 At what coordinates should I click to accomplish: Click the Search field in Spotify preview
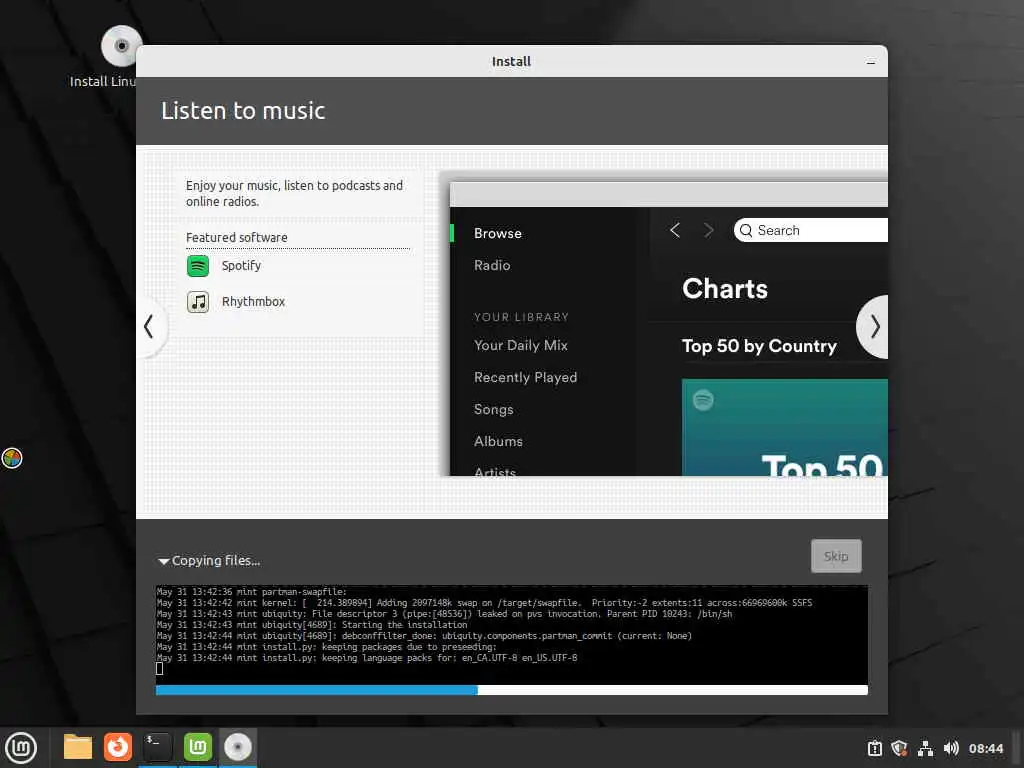click(x=810, y=231)
